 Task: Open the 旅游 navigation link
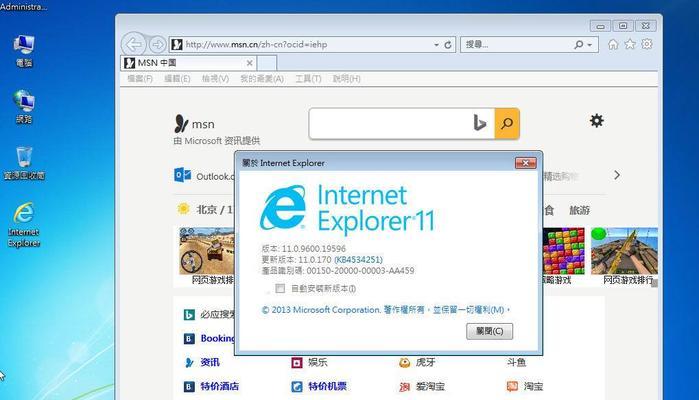coord(580,210)
